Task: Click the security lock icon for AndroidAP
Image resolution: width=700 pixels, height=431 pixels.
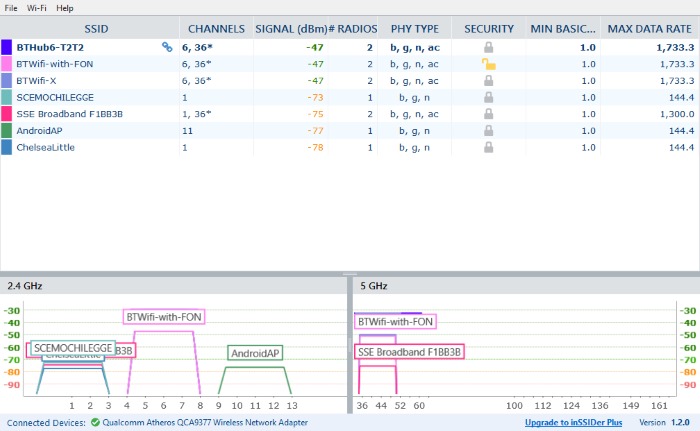Action: coord(490,130)
